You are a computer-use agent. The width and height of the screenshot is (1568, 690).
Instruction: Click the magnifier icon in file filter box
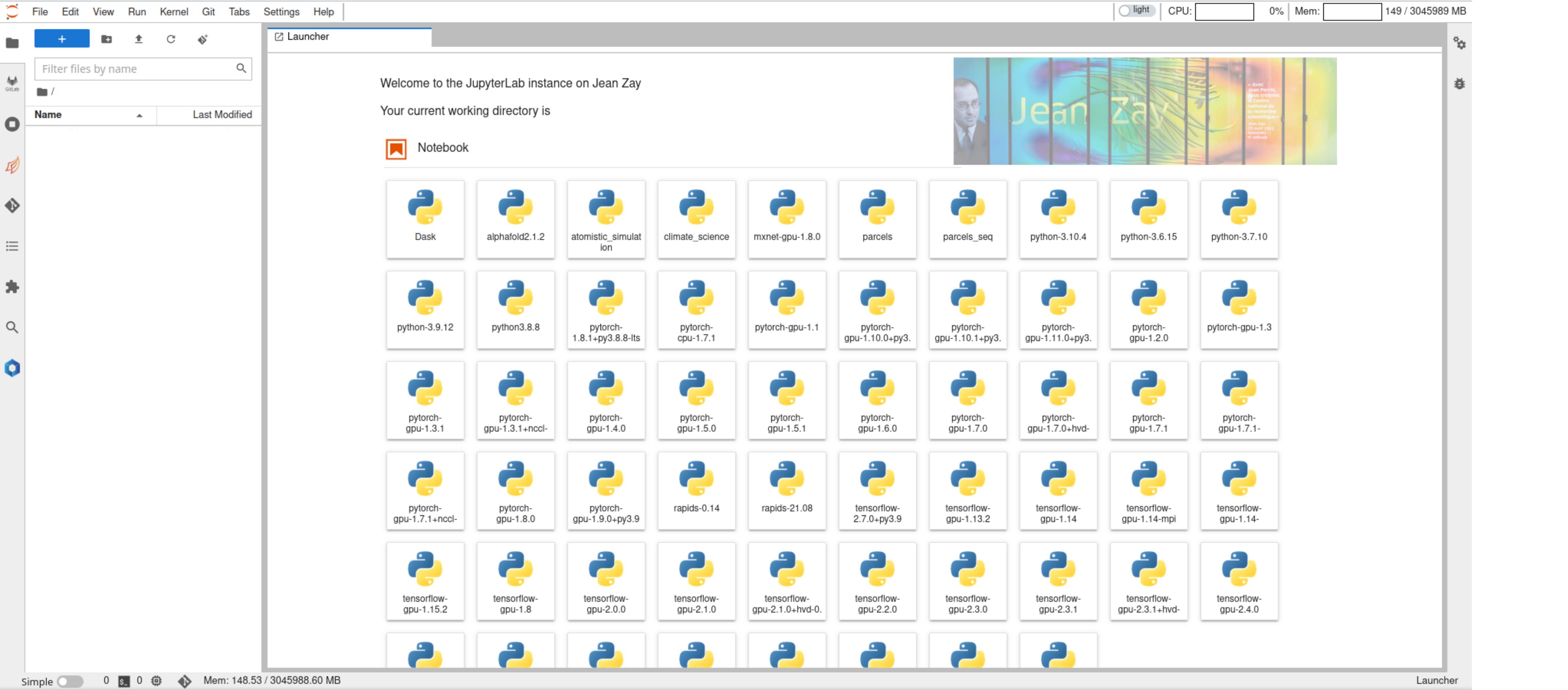coord(241,68)
